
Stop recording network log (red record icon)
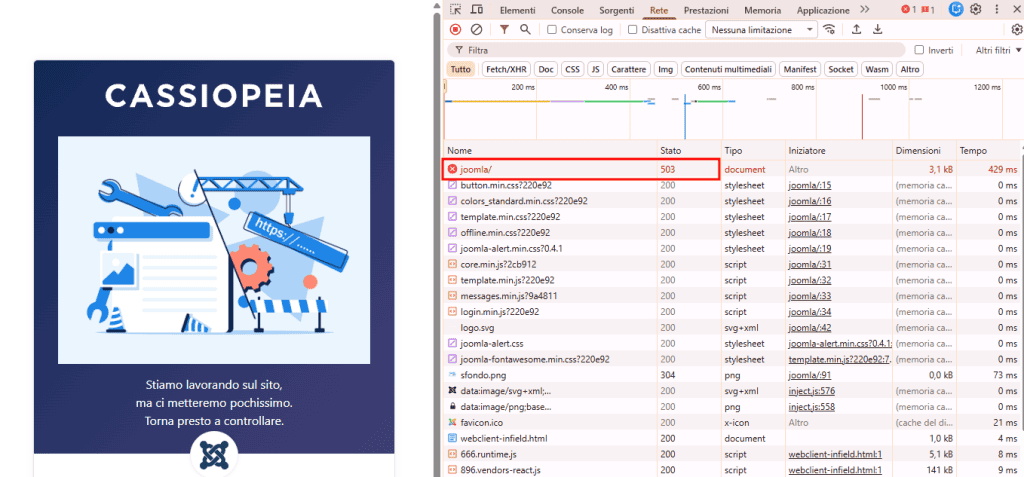click(455, 29)
